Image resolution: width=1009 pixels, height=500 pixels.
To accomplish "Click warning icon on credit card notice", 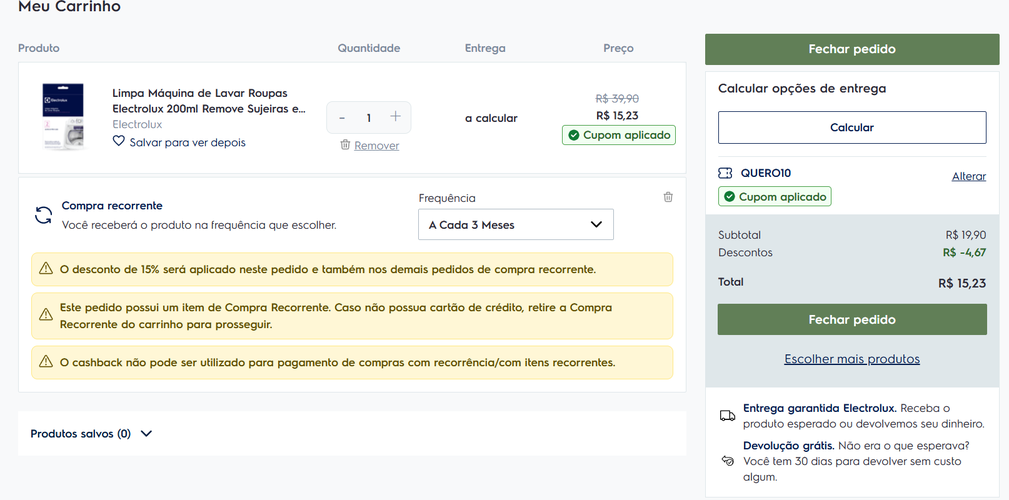I will [46, 315].
